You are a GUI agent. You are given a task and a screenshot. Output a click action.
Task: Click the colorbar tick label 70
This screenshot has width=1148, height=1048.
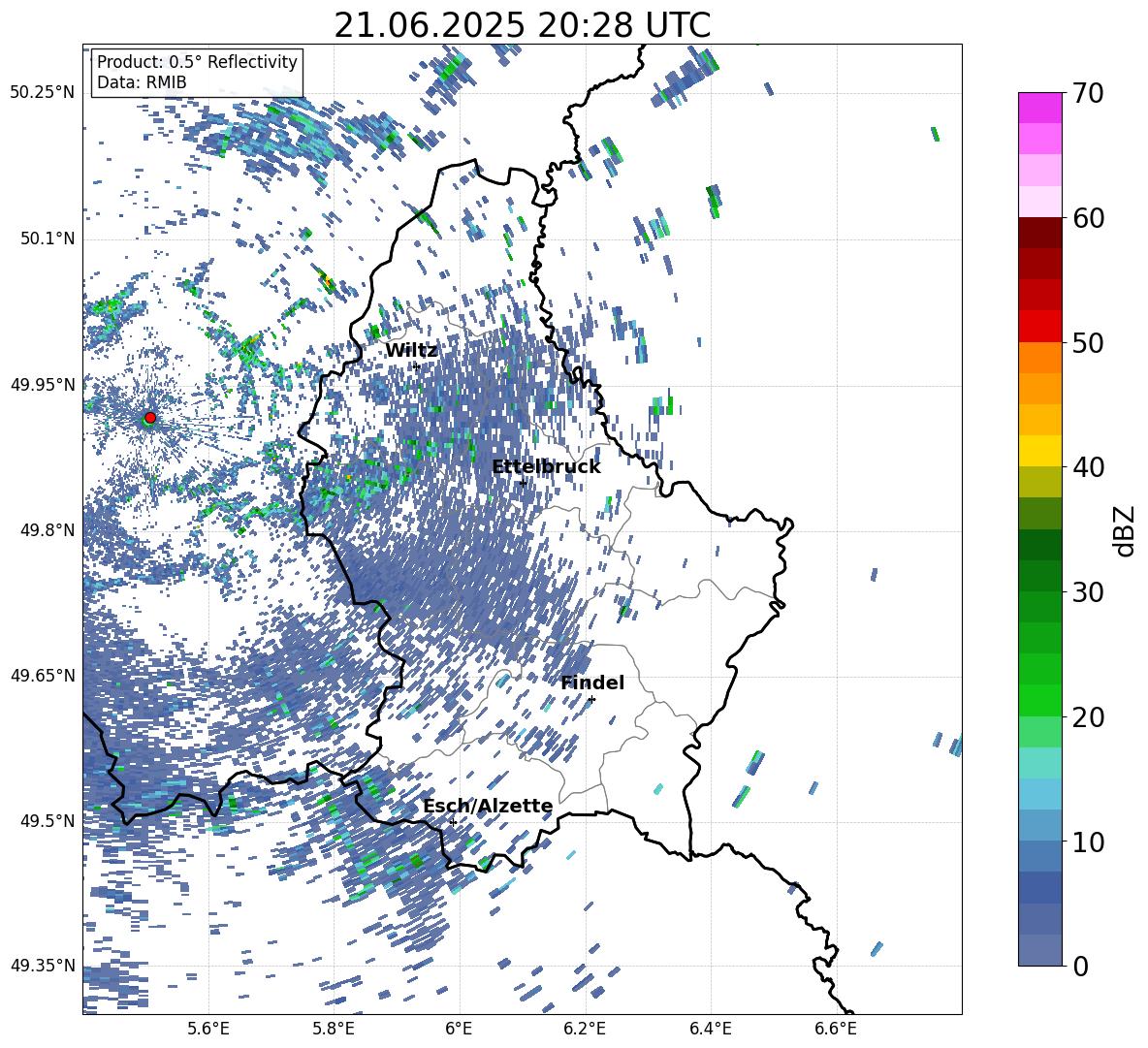pos(1087,94)
